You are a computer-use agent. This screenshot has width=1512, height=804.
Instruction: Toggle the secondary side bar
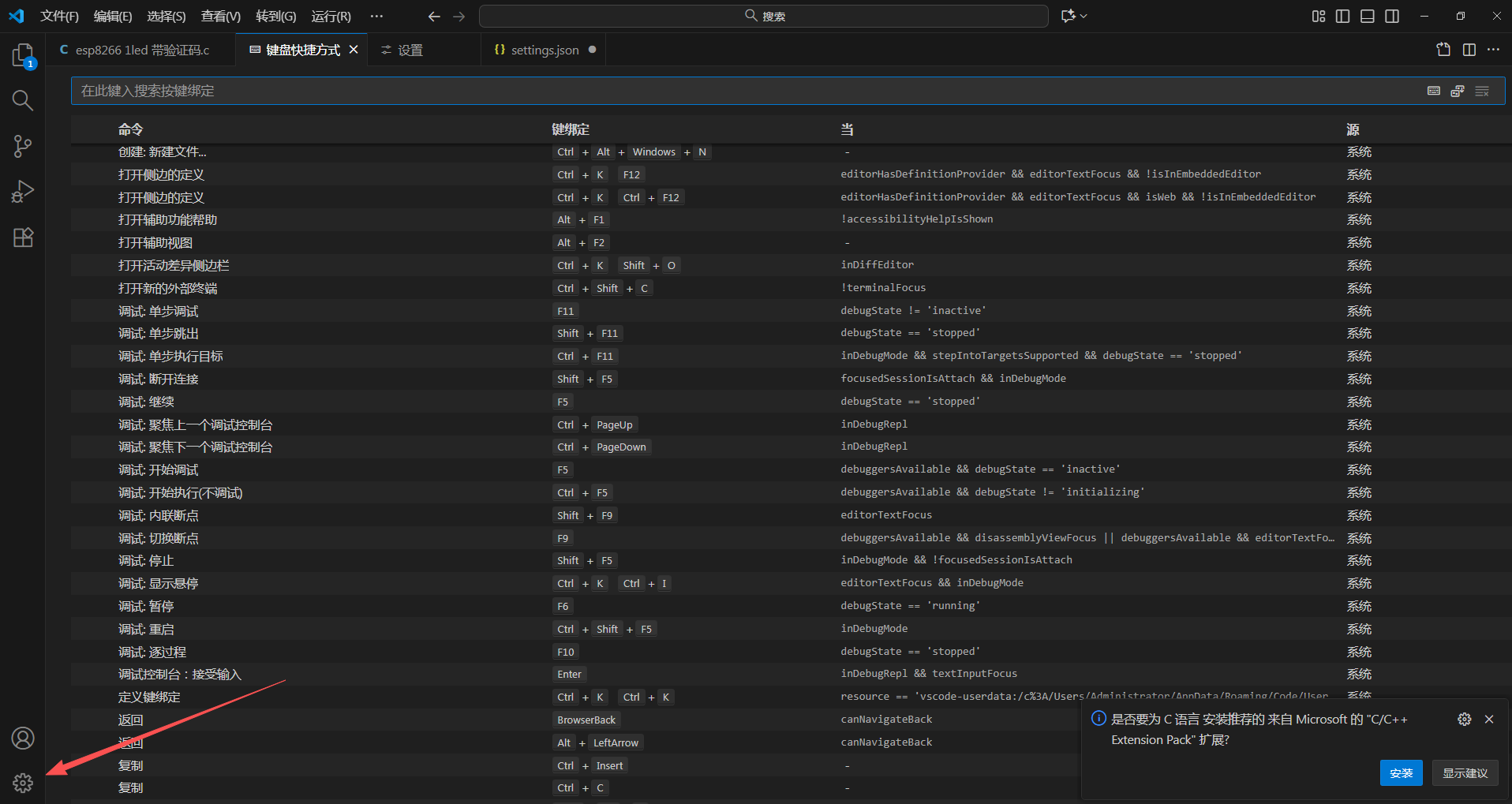tap(1392, 16)
